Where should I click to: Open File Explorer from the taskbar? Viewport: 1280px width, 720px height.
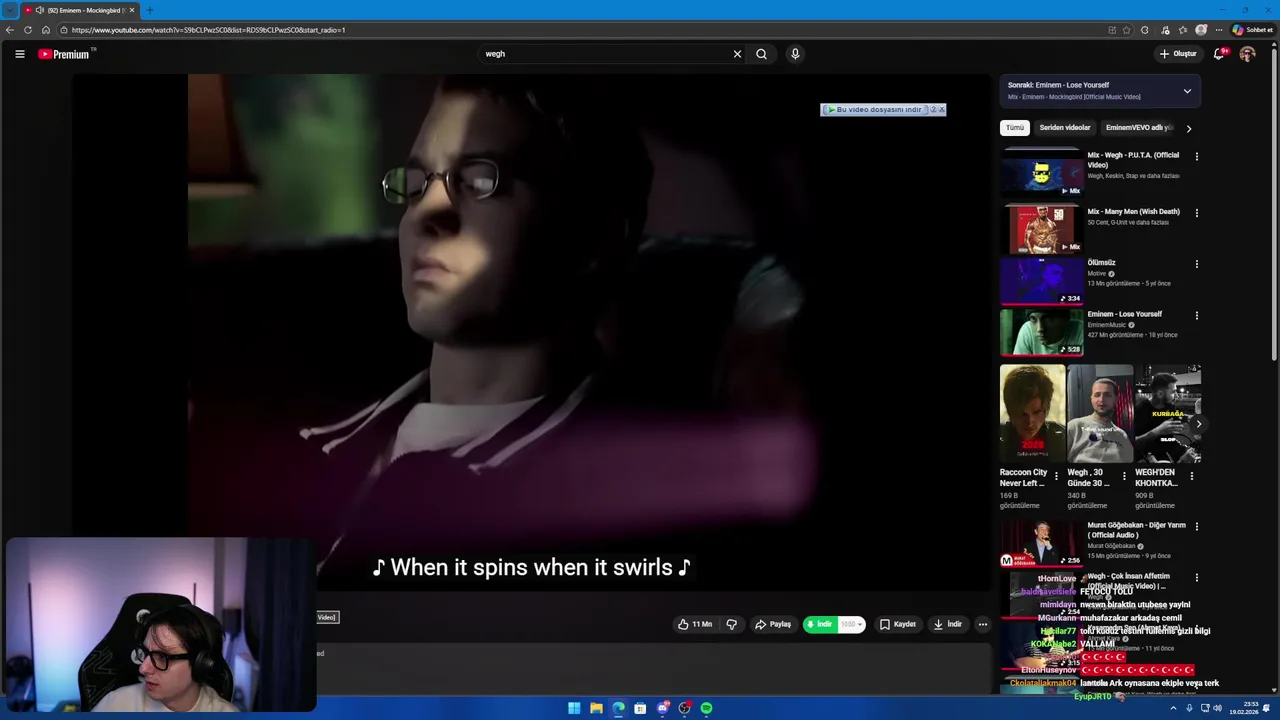pyautogui.click(x=596, y=708)
